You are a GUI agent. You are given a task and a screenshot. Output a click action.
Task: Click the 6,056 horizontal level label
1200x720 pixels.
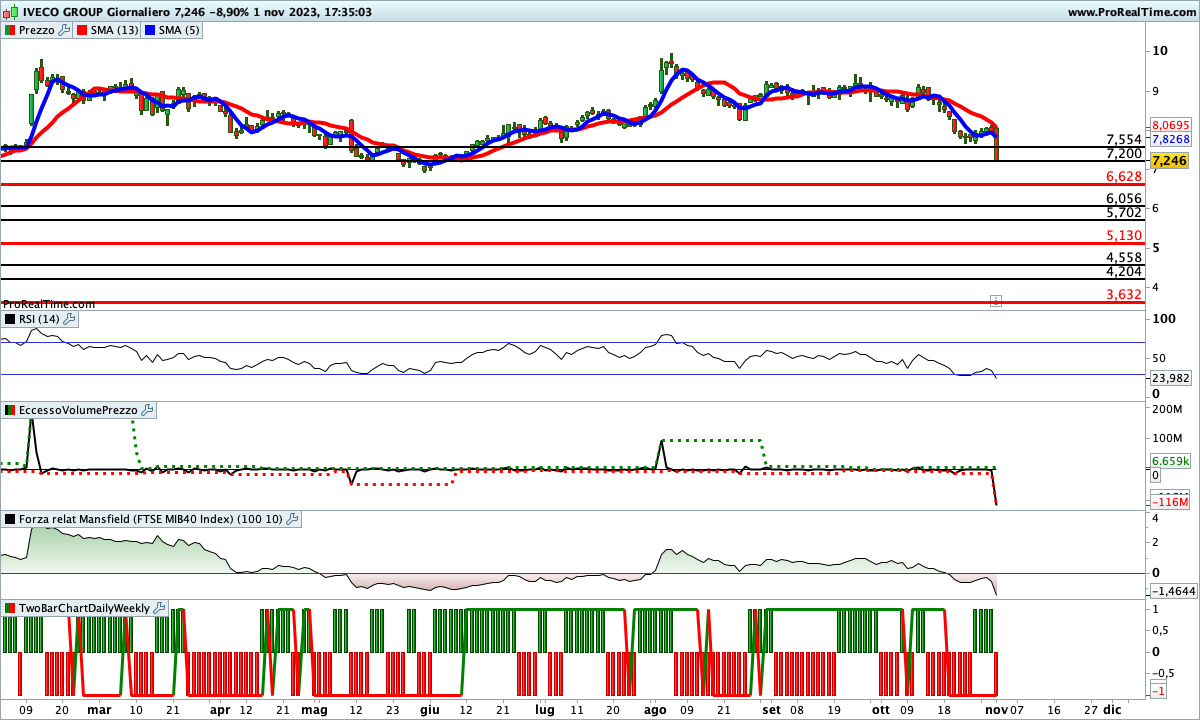[x=1124, y=198]
